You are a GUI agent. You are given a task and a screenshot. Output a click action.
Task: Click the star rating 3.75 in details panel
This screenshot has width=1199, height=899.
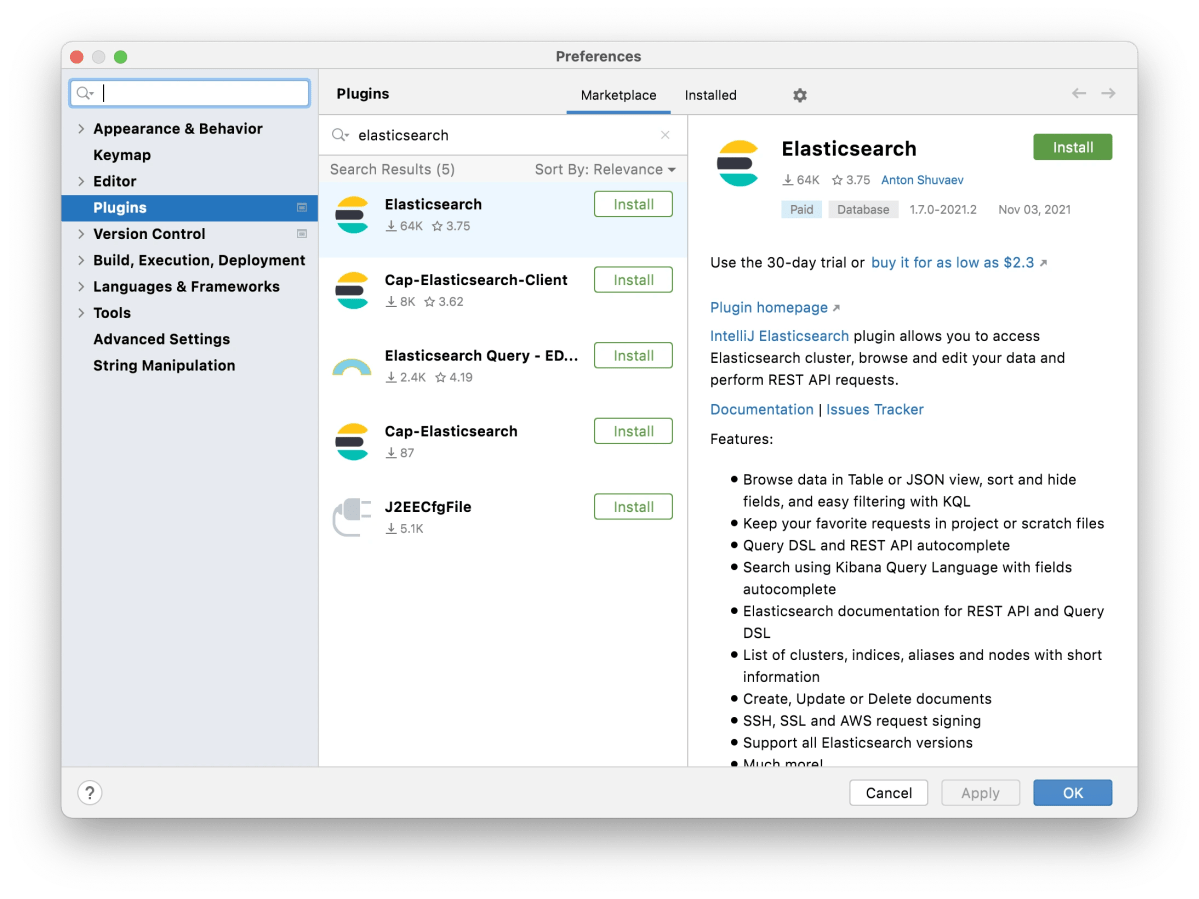click(x=851, y=180)
